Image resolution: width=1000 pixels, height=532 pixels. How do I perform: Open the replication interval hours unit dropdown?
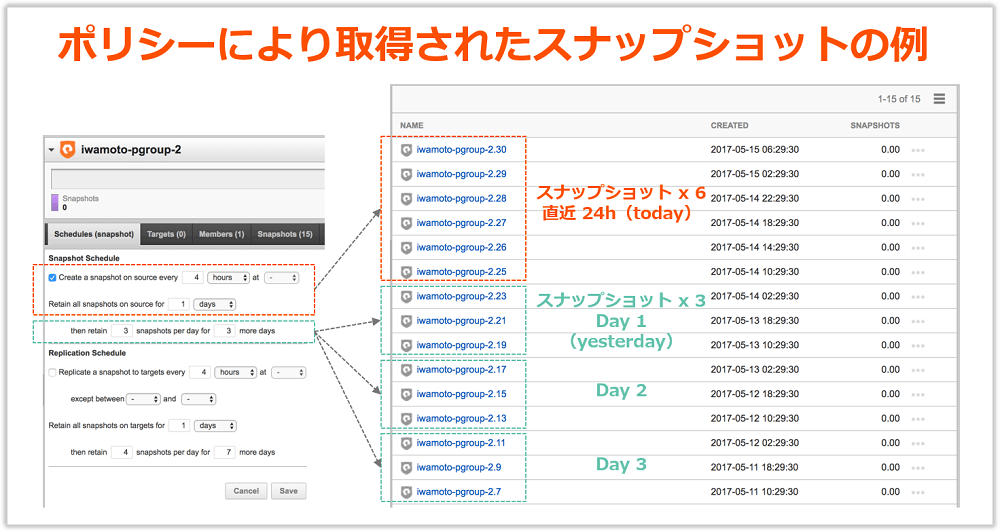(x=235, y=373)
